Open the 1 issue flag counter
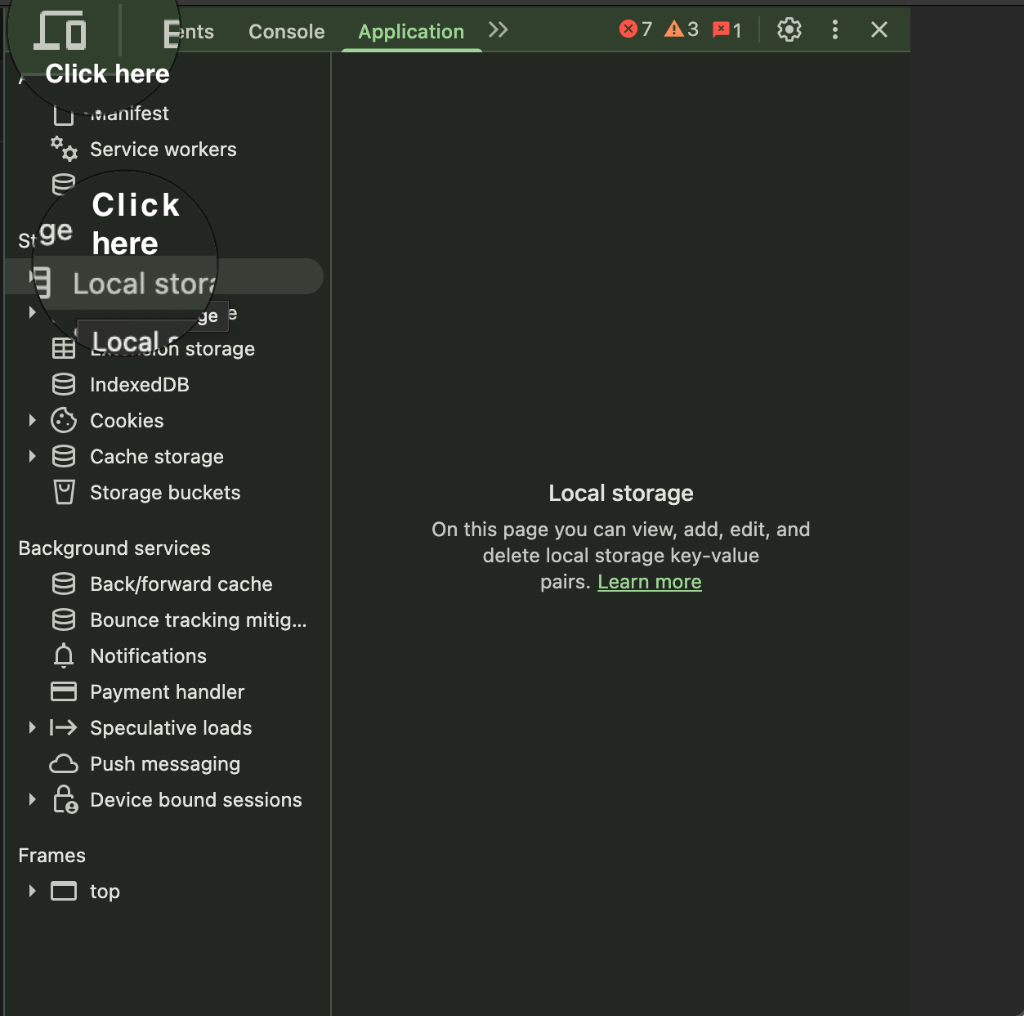The width and height of the screenshot is (1024, 1016). coord(727,30)
